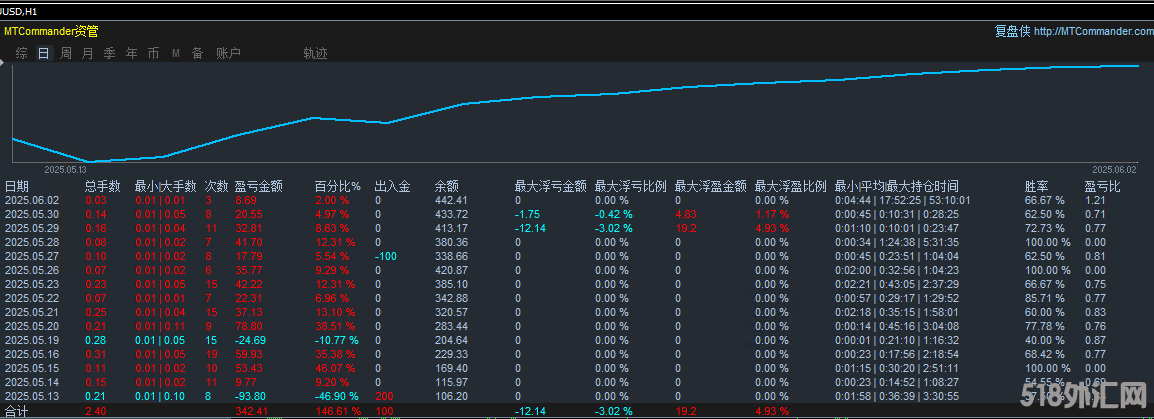This screenshot has width=1154, height=419.
Task: Open the 周 weekly tab
Action: 66,53
